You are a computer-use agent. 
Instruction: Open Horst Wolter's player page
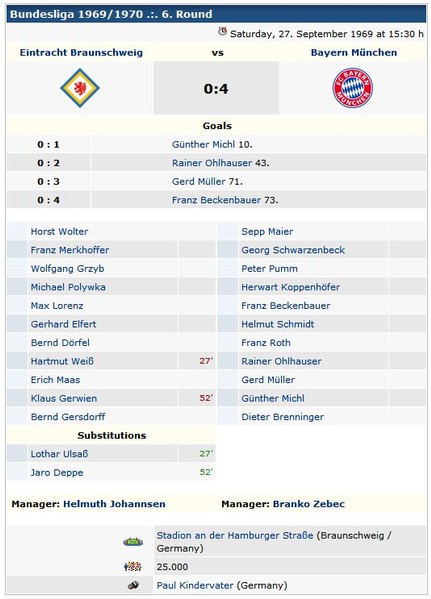click(x=59, y=232)
